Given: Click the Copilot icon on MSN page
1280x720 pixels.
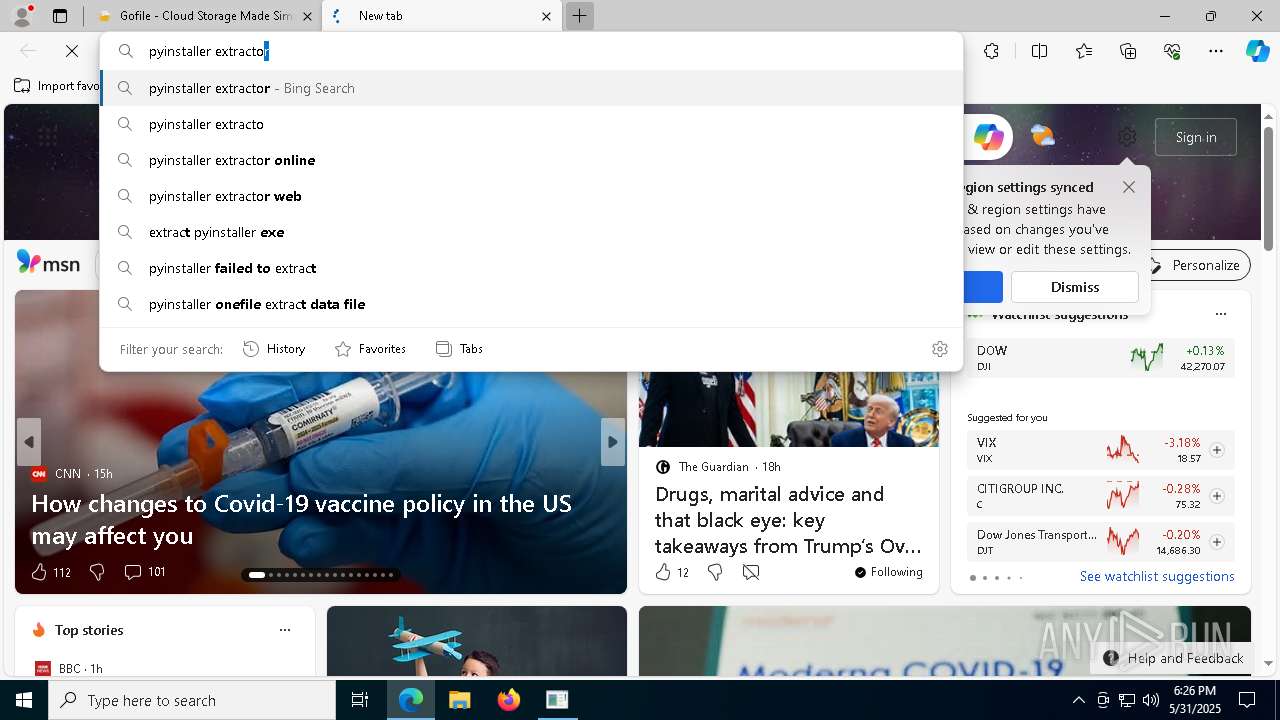Looking at the screenshot, I should pyautogui.click(x=988, y=137).
